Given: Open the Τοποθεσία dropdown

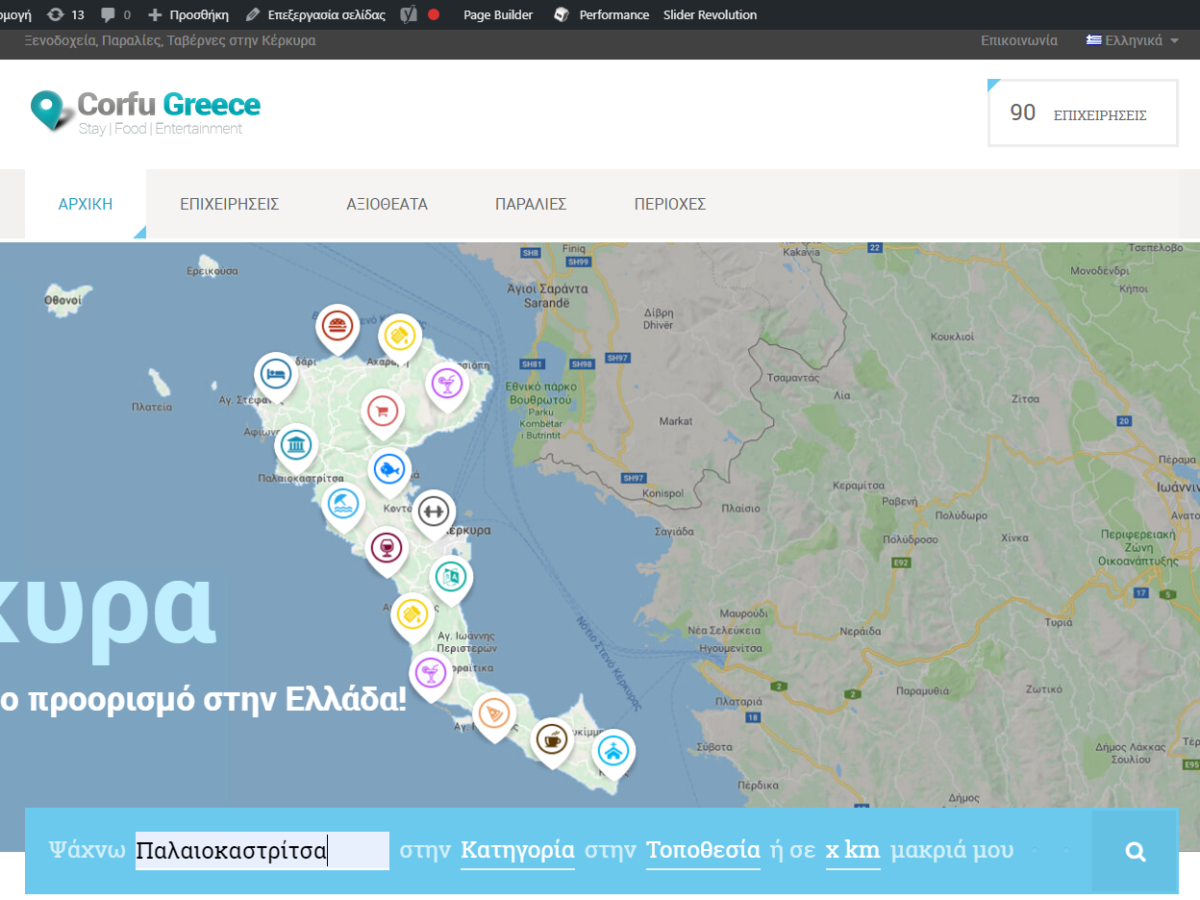Looking at the screenshot, I should [703, 851].
